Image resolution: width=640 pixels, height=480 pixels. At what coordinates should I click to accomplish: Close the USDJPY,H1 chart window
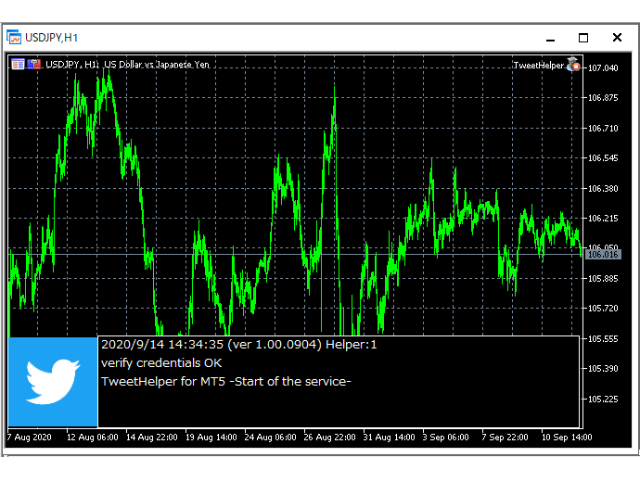point(619,37)
